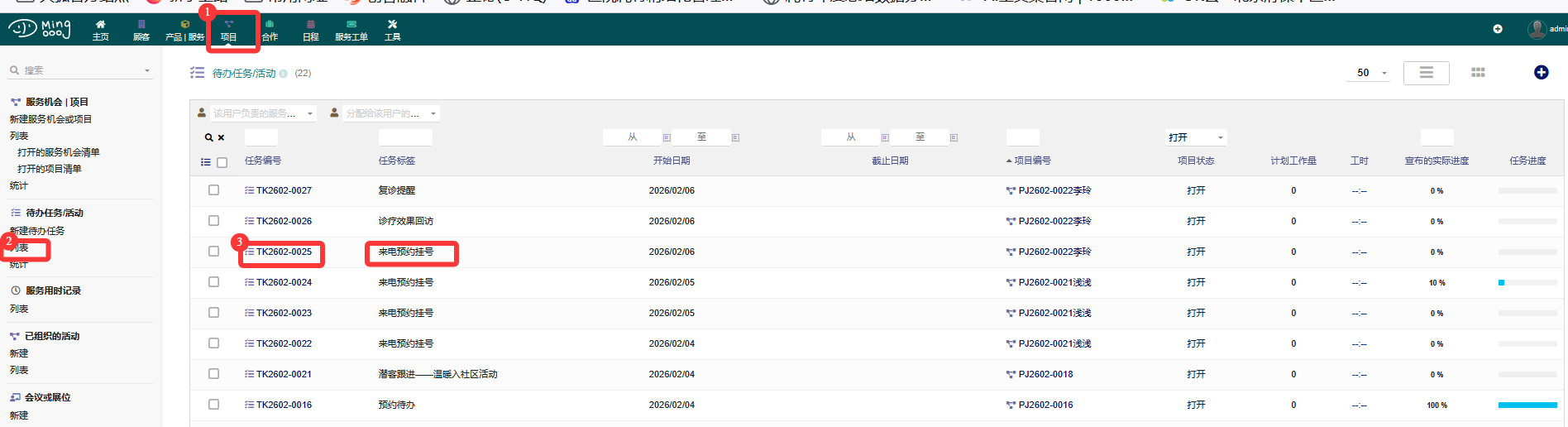Check the box for task TK2602-0027
Image resolution: width=1568 pixels, height=427 pixels.
pyautogui.click(x=213, y=190)
